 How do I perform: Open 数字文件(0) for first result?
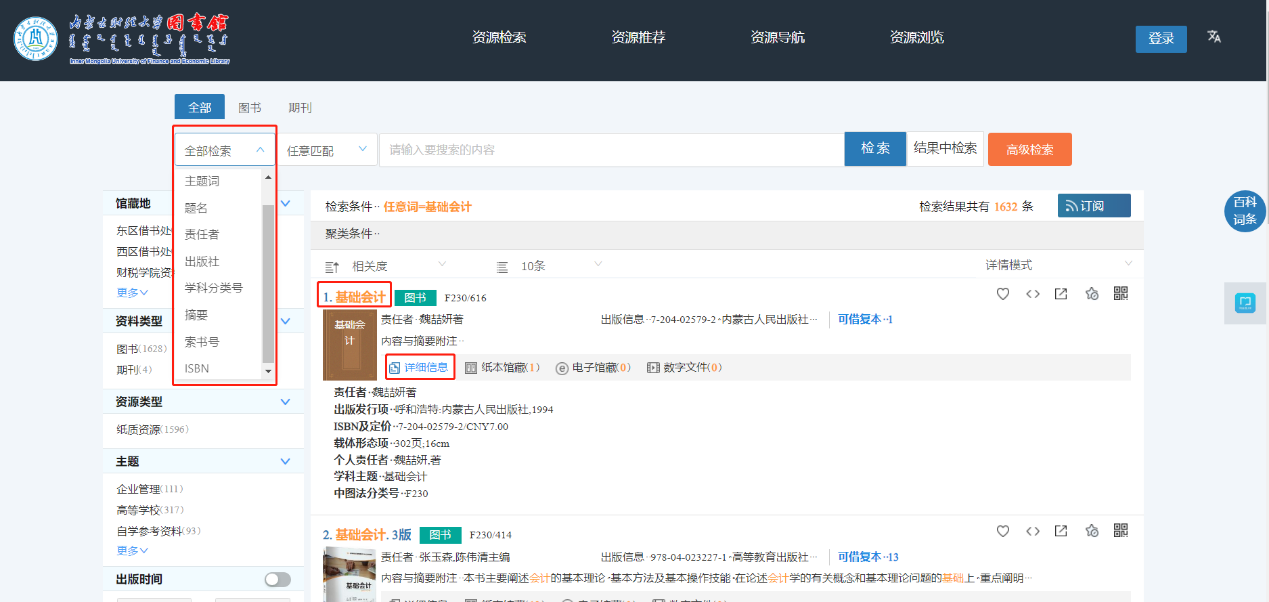[x=685, y=368]
